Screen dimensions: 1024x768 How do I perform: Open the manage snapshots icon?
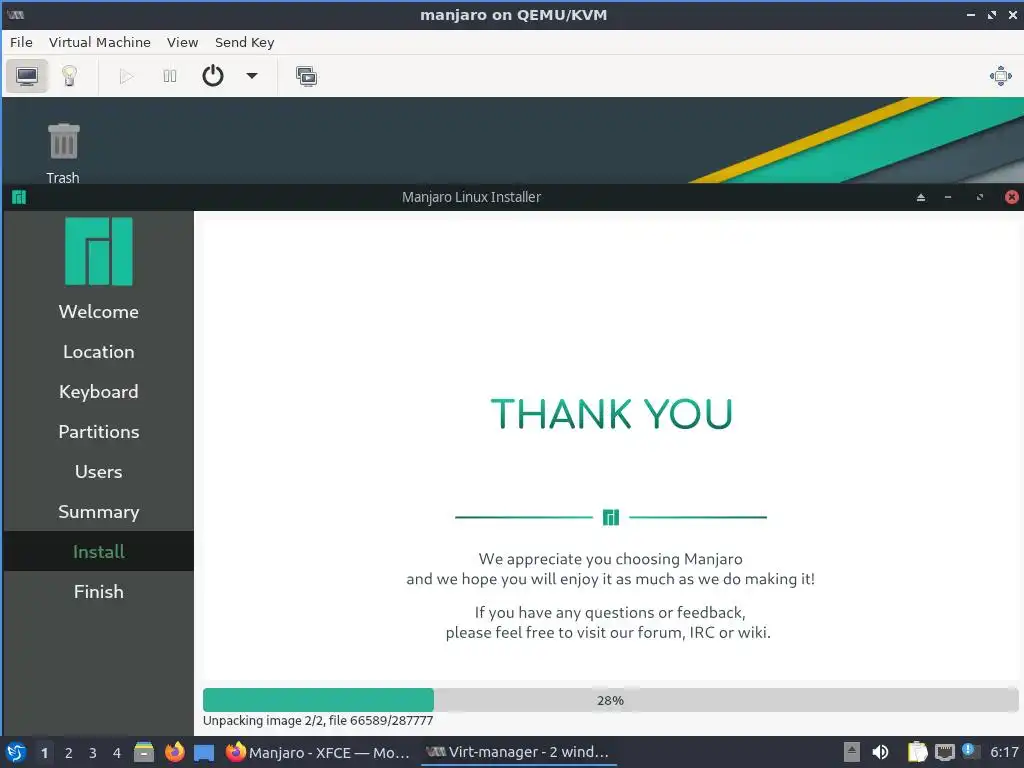[306, 76]
